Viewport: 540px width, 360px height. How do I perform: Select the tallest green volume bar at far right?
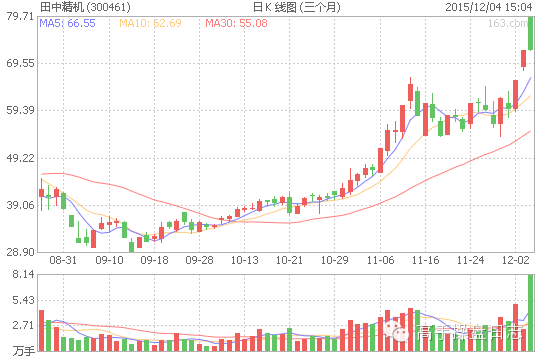click(531, 313)
